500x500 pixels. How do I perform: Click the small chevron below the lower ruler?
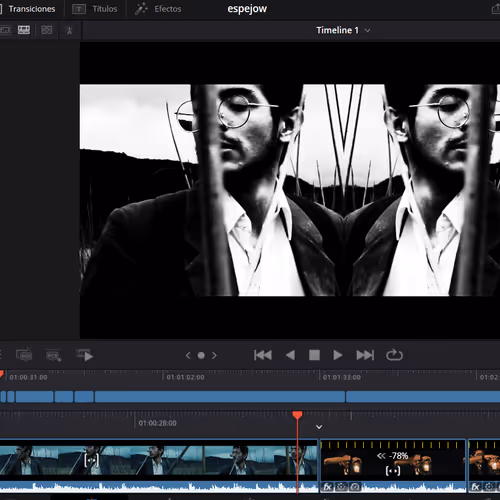point(319,427)
